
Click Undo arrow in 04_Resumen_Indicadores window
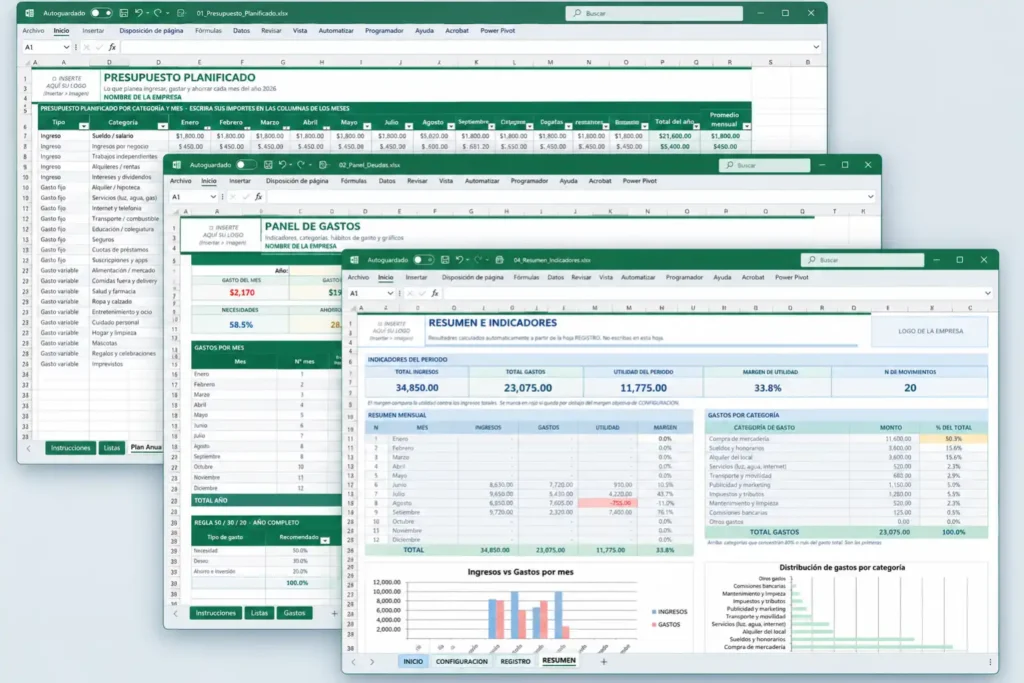point(459,260)
